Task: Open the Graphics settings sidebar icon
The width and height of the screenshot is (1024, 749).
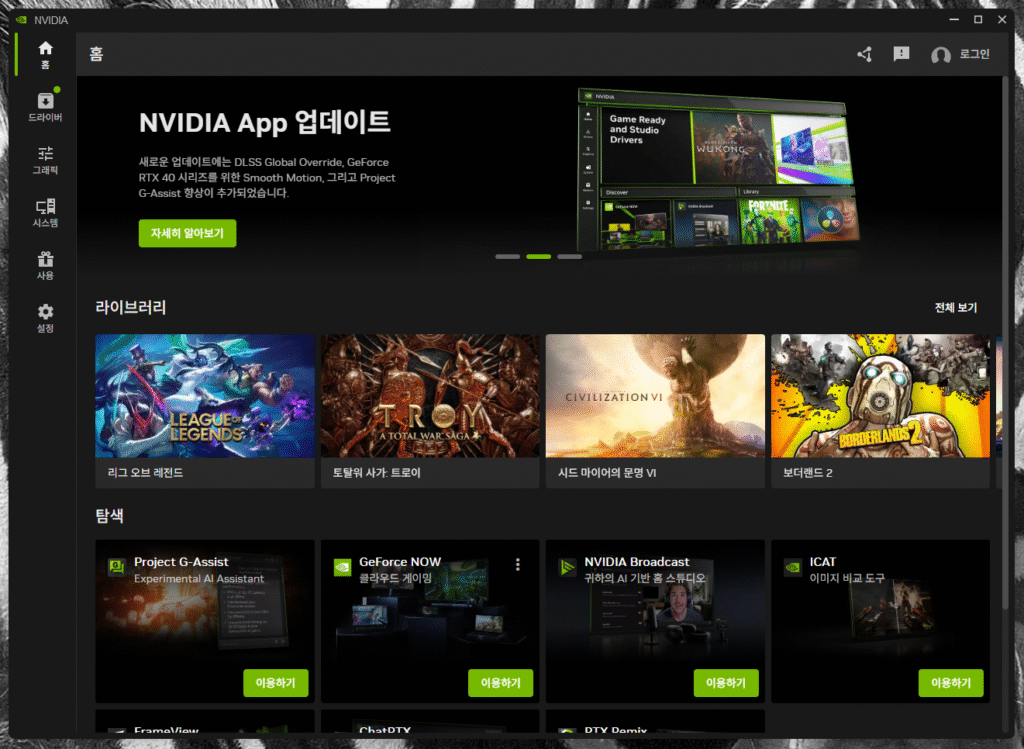Action: [x=45, y=160]
